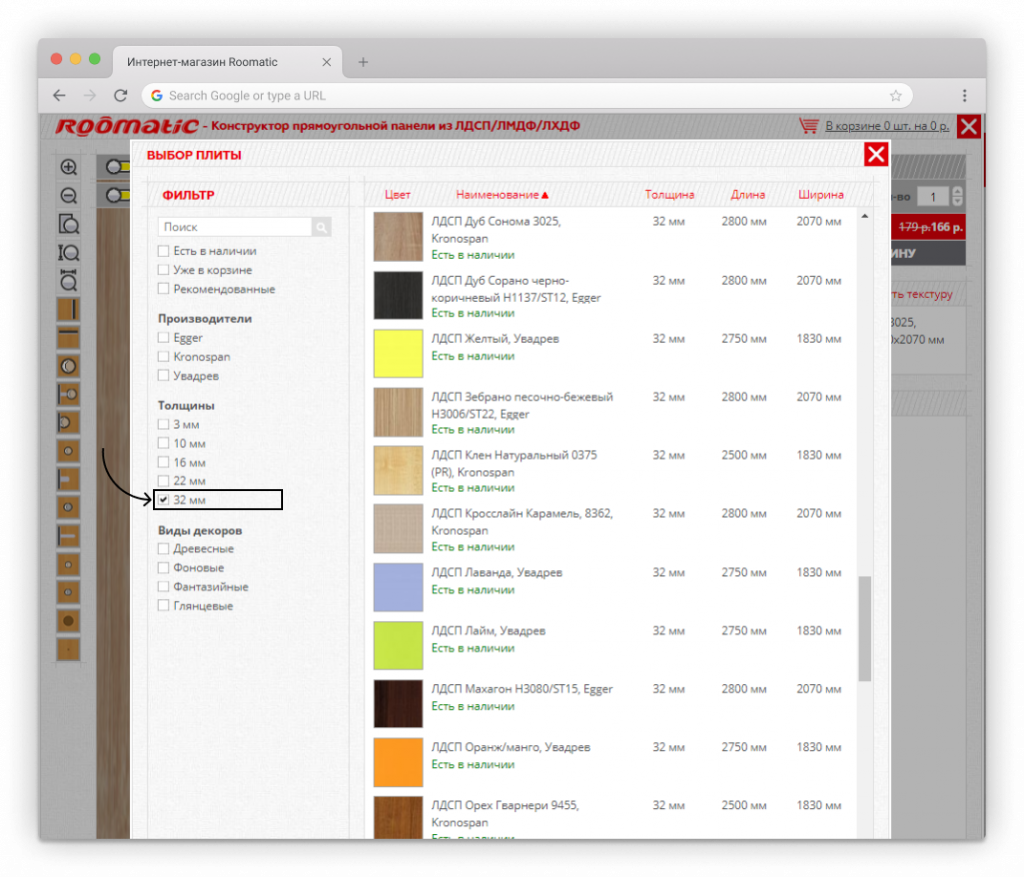The width and height of the screenshot is (1024, 877).
Task: Click the browser reload button
Action: point(121,96)
